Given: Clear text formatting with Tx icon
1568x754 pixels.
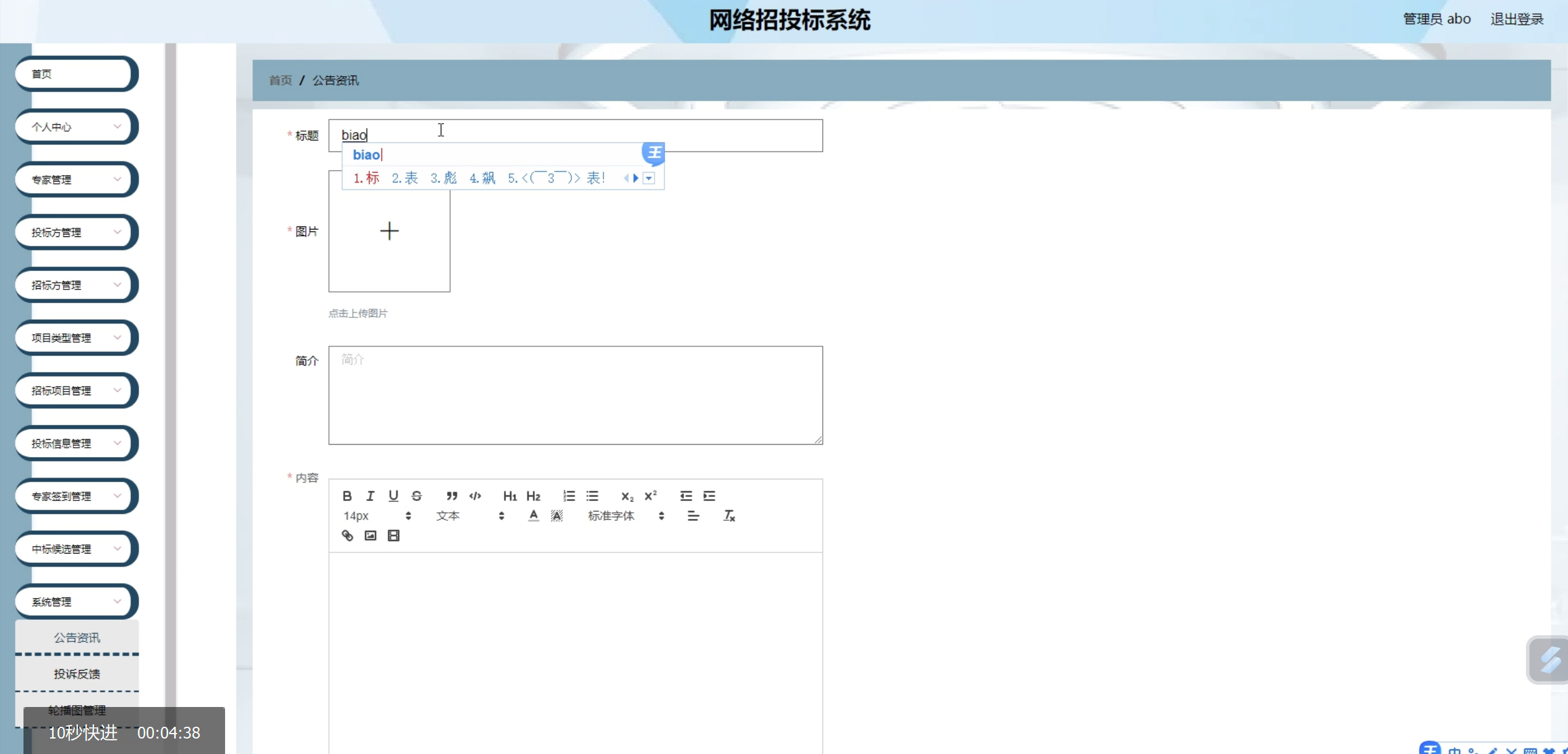Looking at the screenshot, I should pyautogui.click(x=729, y=516).
